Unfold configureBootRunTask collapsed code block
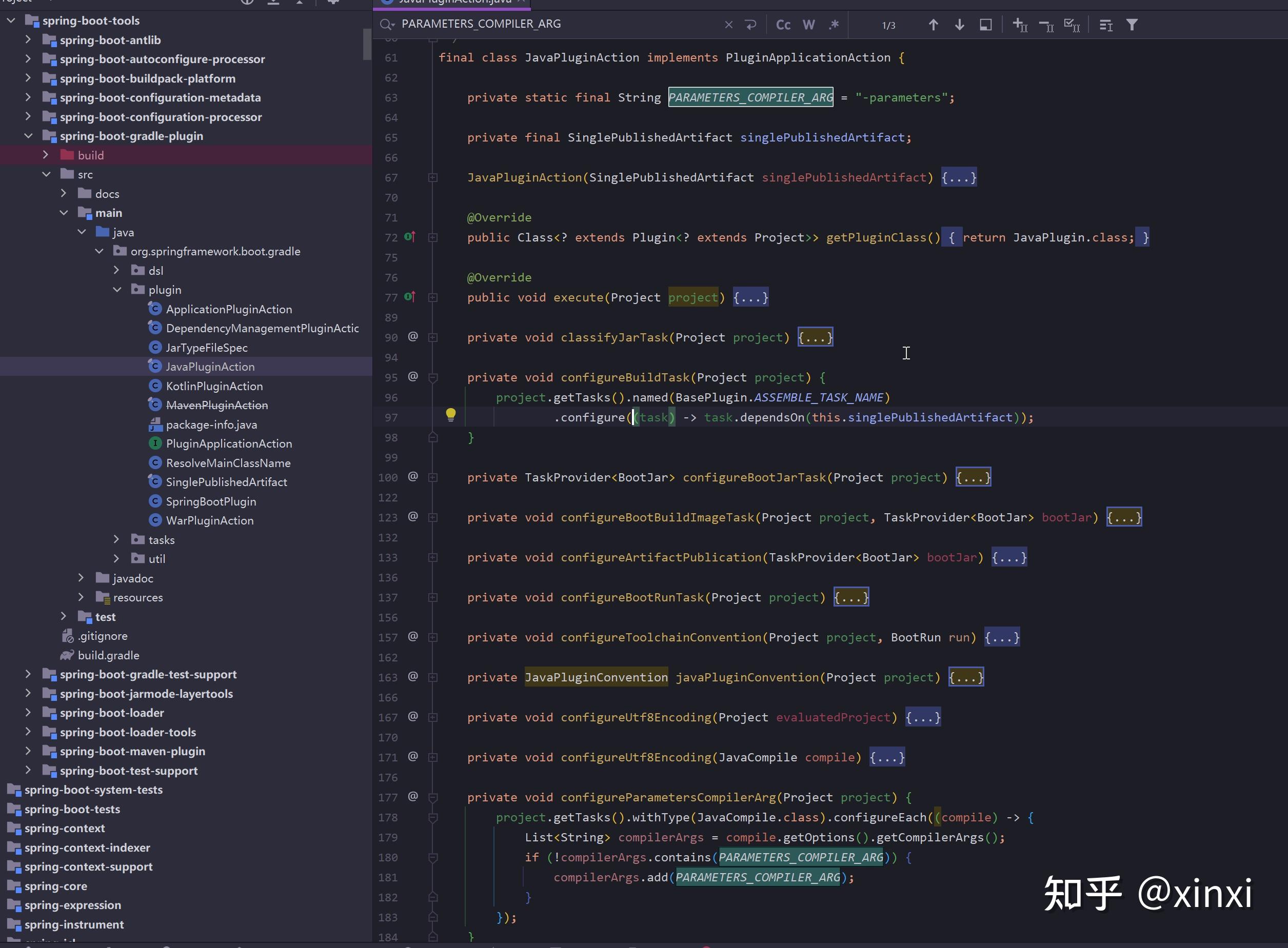The width and height of the screenshot is (1288, 948). point(850,597)
